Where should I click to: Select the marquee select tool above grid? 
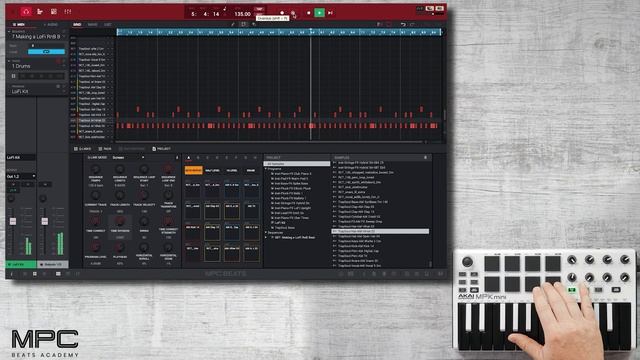(243, 24)
